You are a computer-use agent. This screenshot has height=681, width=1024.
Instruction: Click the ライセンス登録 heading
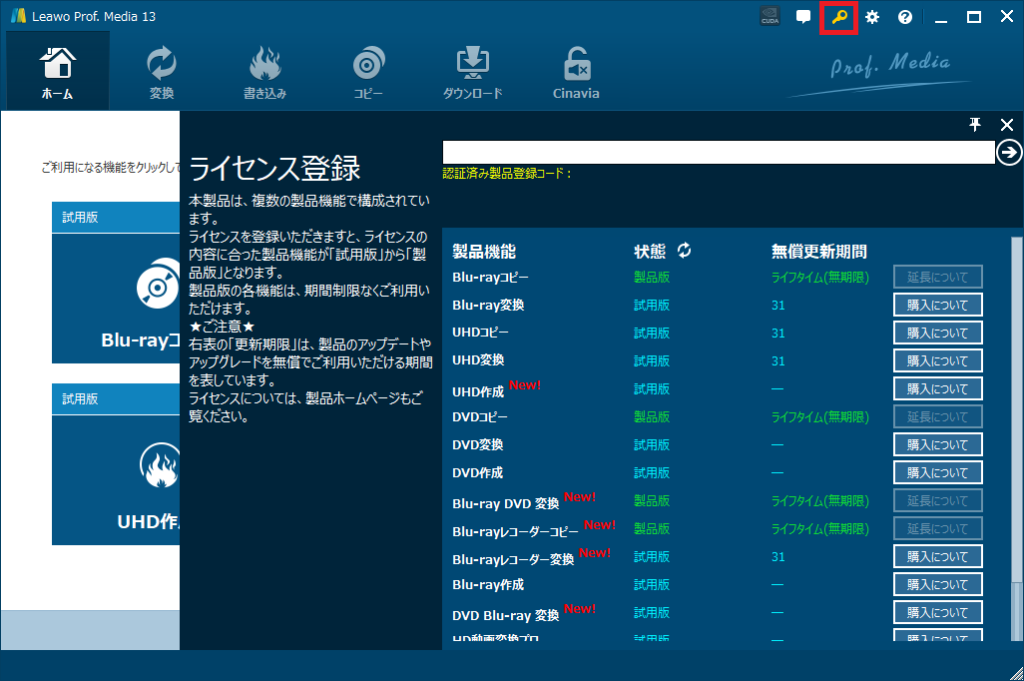[x=274, y=168]
